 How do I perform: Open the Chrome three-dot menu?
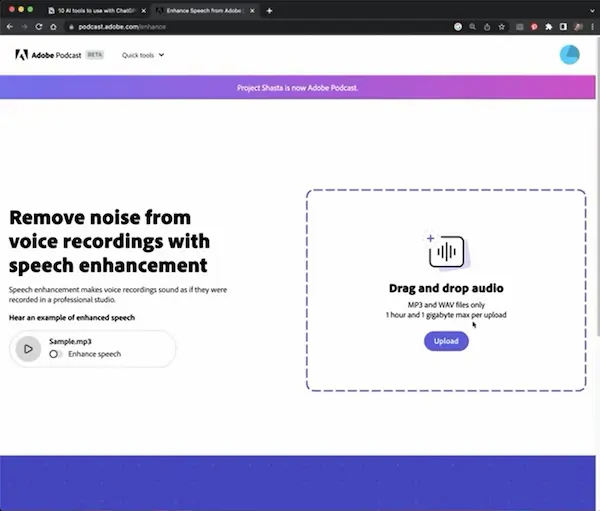click(592, 27)
